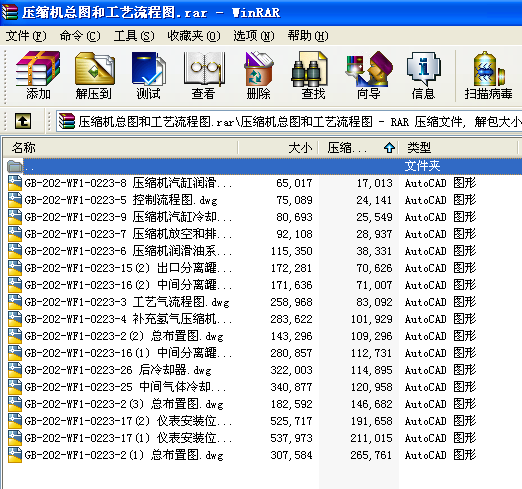Click file icon of 0223-5 控制流程图.dwg
The image size is (522, 489).
coord(15,200)
